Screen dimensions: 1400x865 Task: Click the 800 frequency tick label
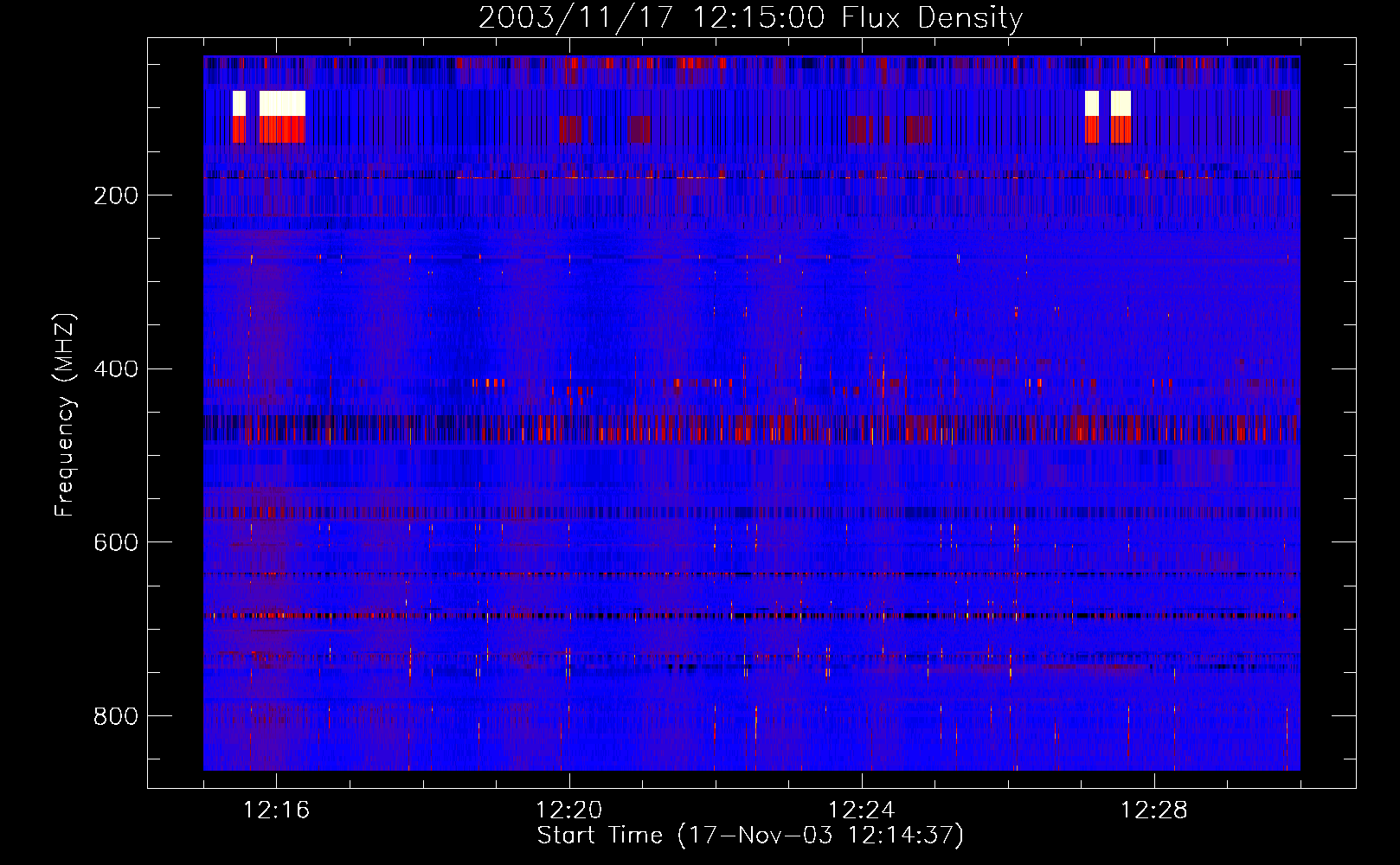(x=116, y=716)
